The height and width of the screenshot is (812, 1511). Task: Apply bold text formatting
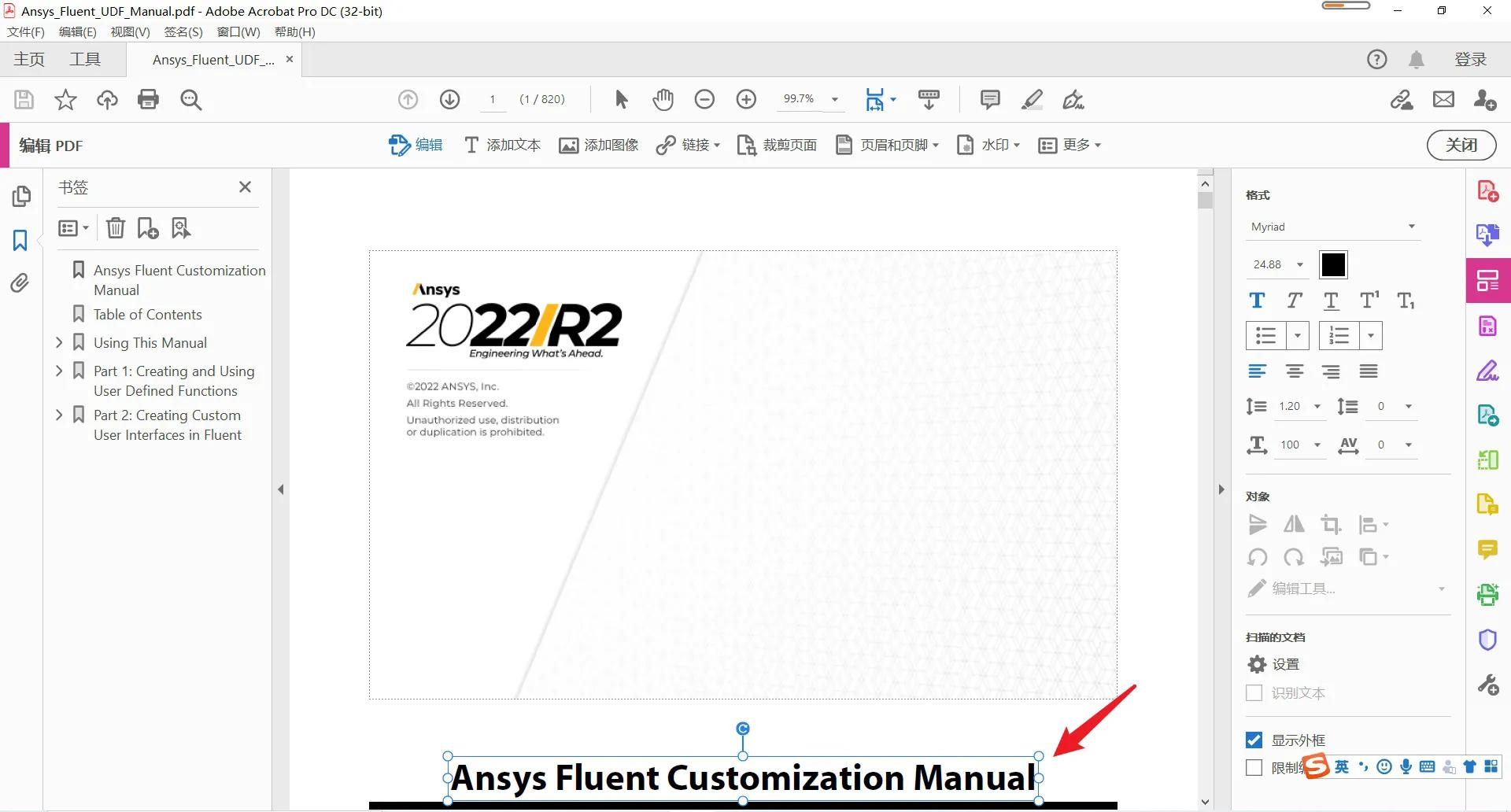(x=1257, y=301)
